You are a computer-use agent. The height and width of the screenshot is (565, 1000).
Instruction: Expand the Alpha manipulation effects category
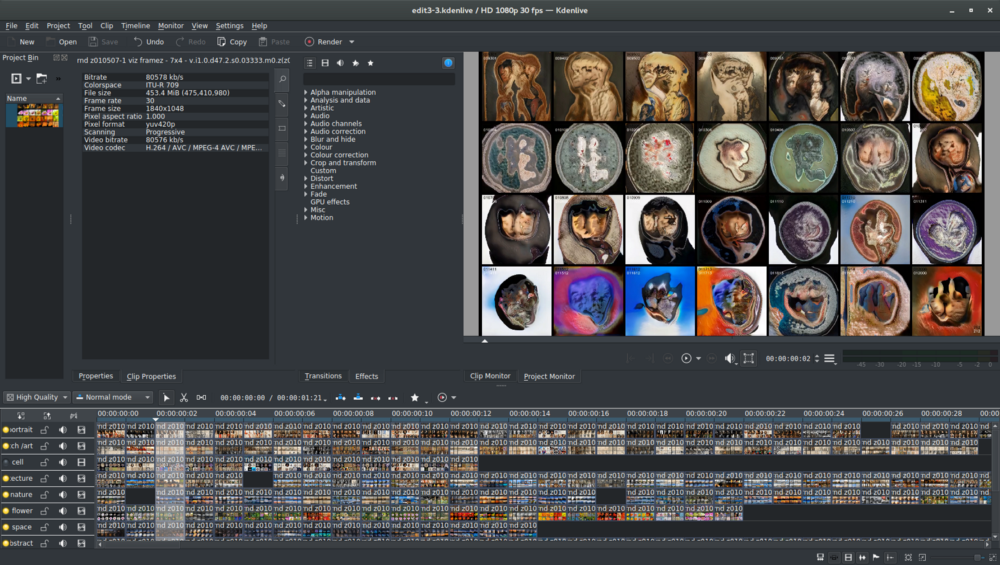(306, 92)
